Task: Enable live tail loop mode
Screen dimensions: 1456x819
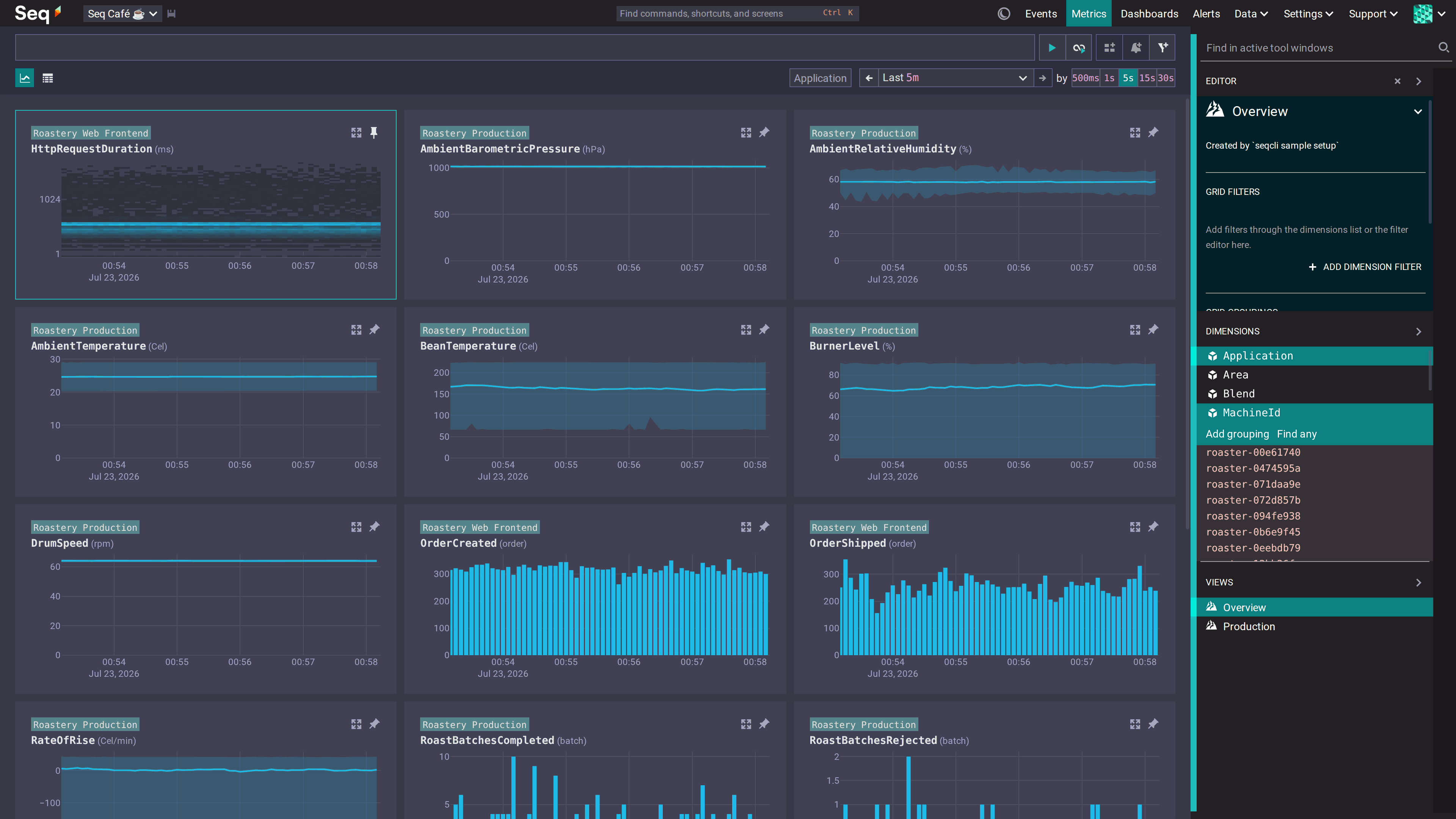Action: point(1079,48)
